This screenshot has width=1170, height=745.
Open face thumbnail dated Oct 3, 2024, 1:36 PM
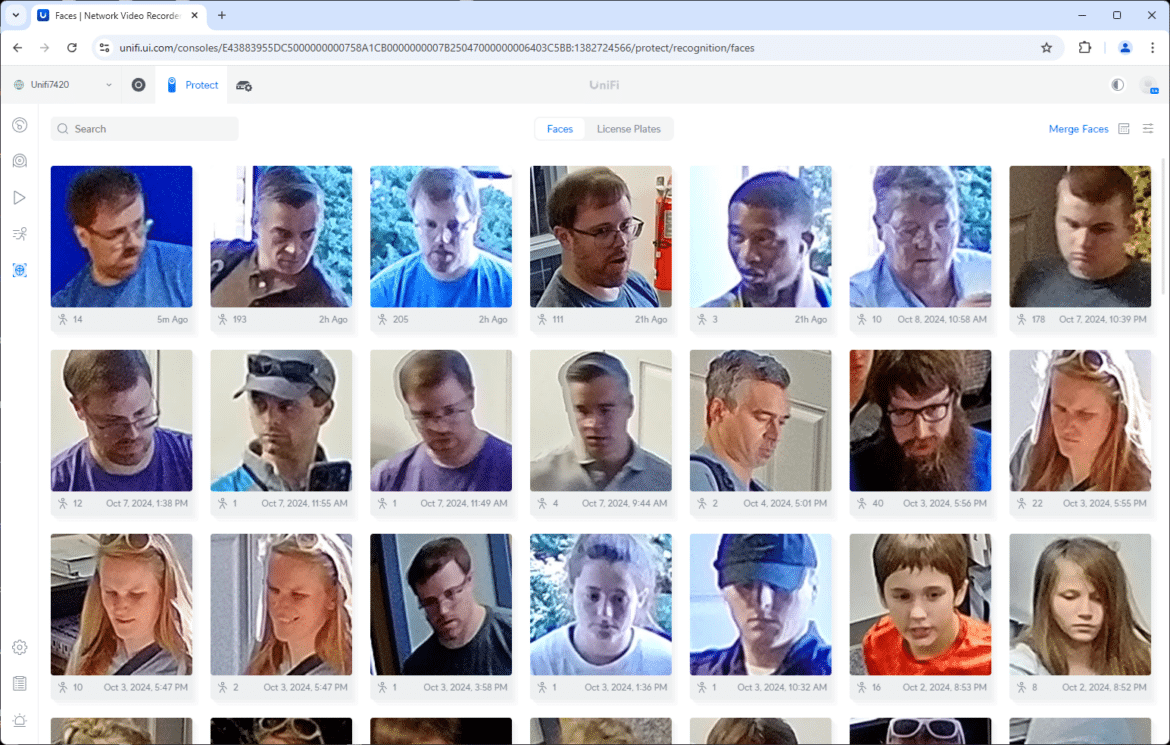click(601, 605)
